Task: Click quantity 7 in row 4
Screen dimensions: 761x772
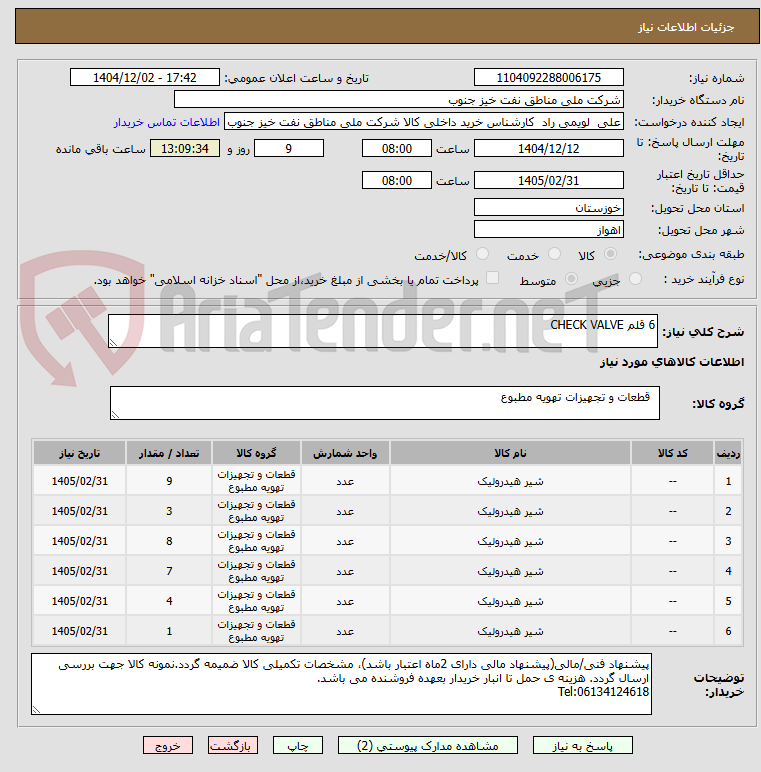Action: pyautogui.click(x=169, y=571)
